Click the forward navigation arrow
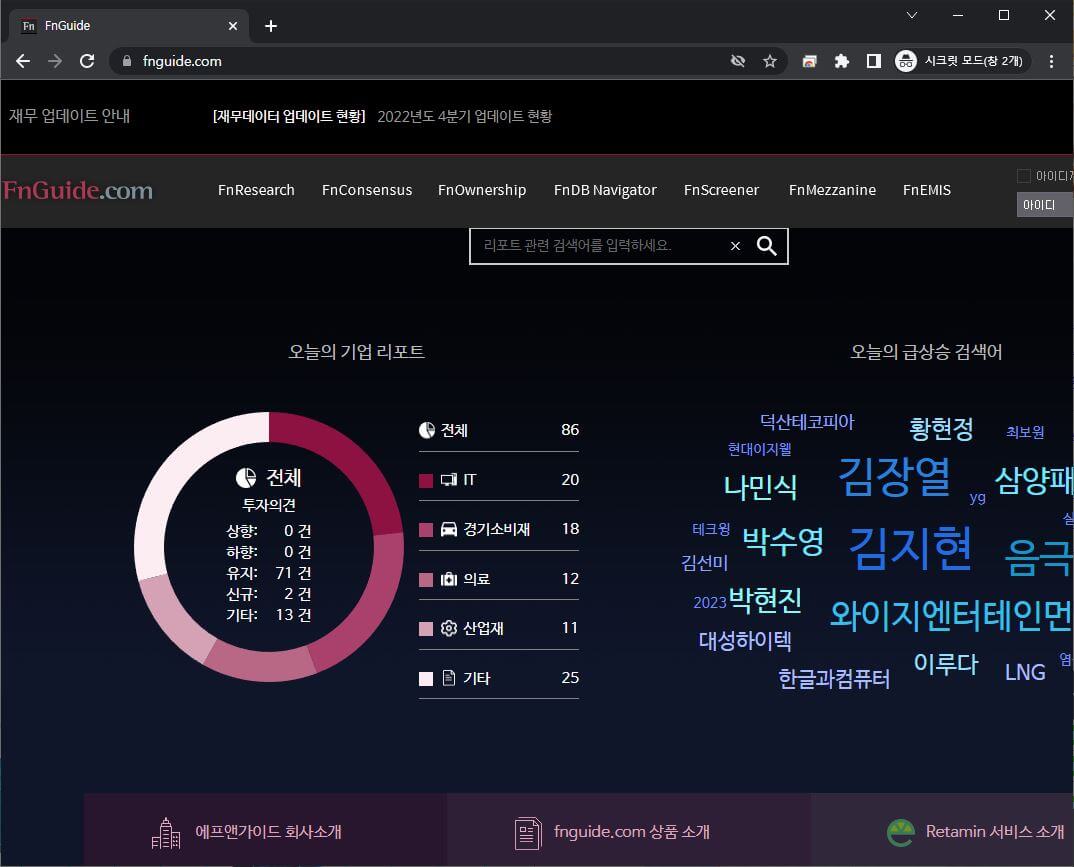The width and height of the screenshot is (1074, 867). (x=55, y=61)
